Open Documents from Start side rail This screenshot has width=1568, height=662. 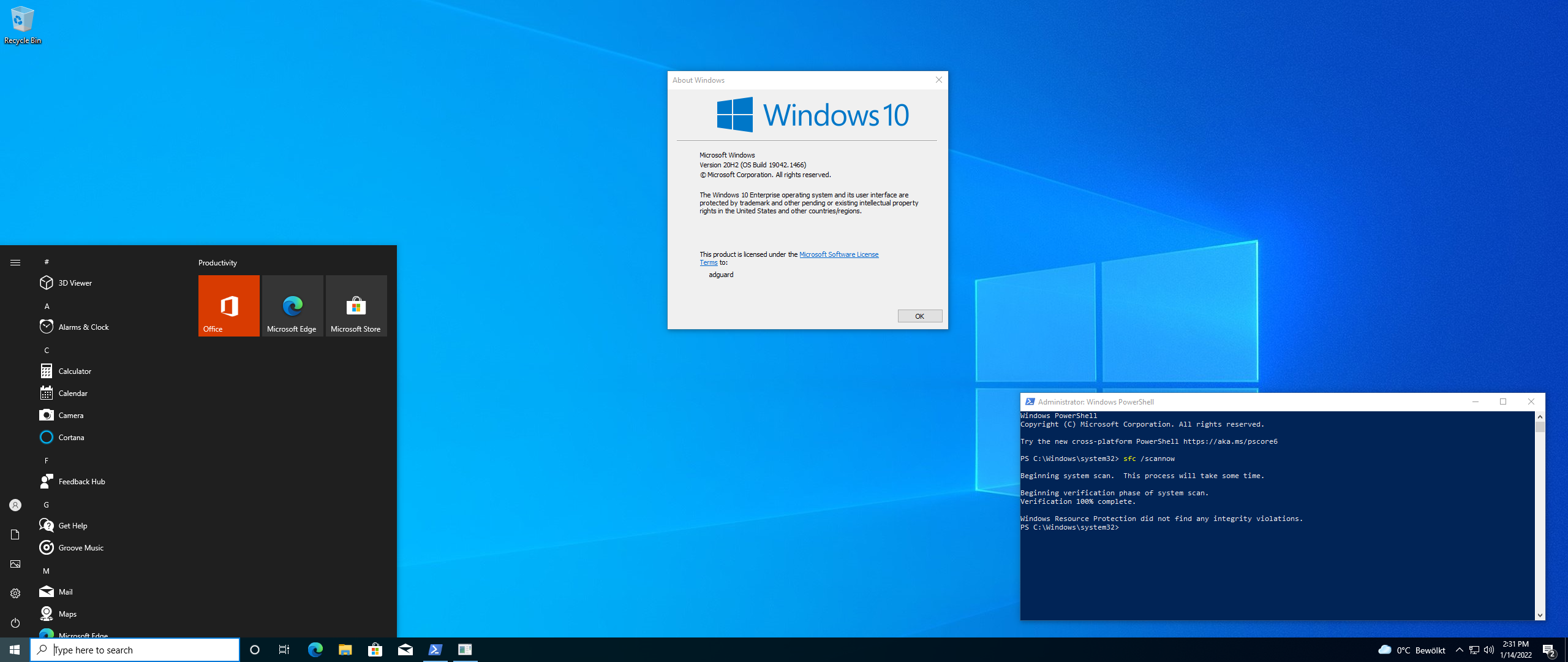15,535
